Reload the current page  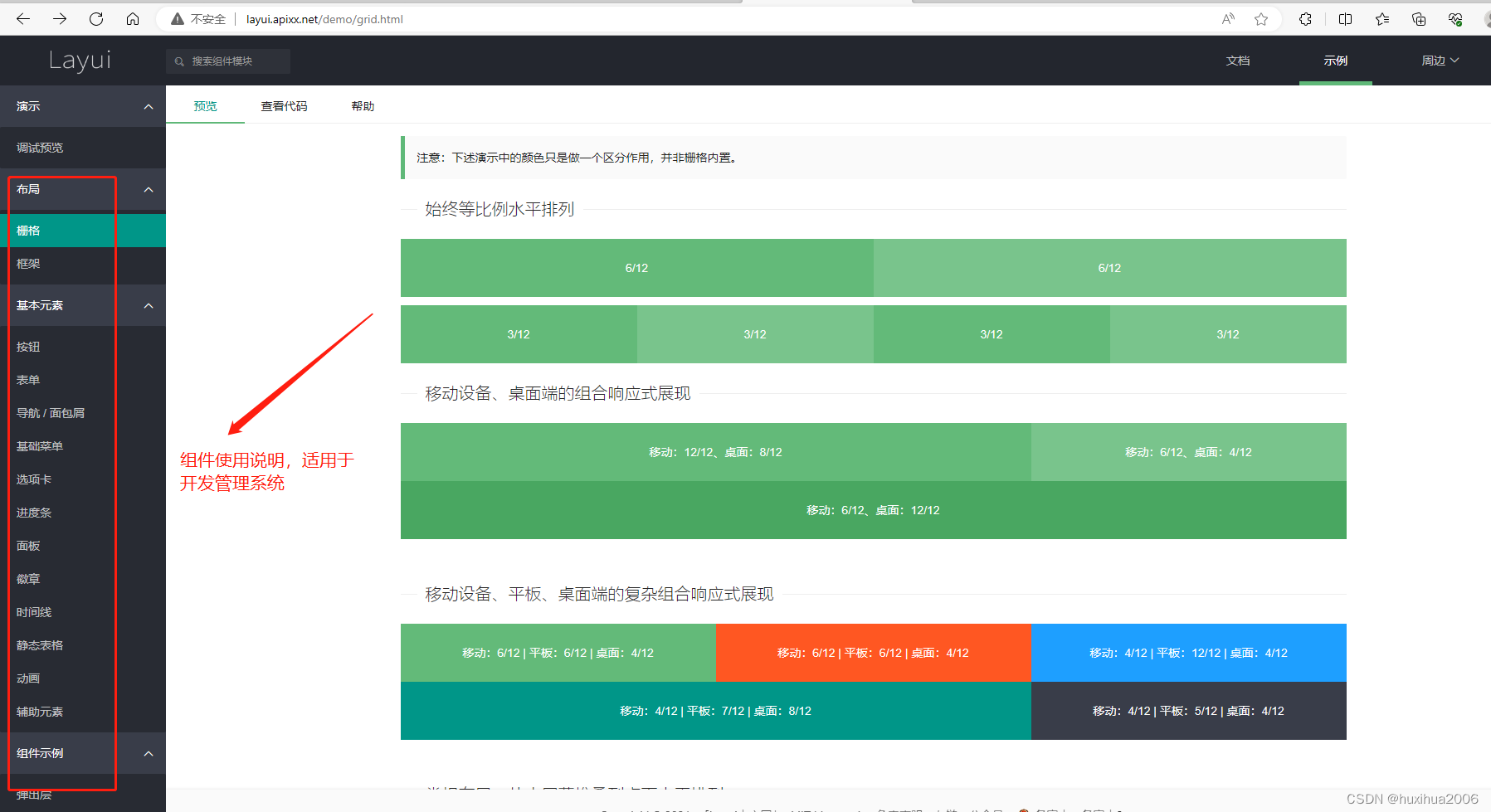point(96,18)
